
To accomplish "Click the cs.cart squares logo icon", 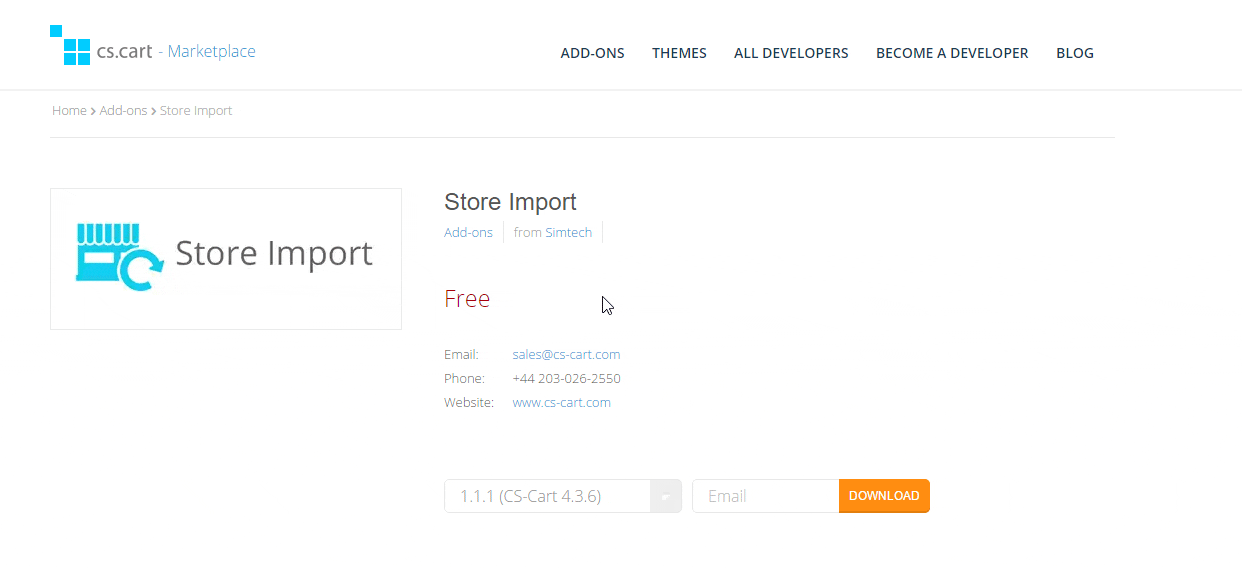I will click(70, 46).
